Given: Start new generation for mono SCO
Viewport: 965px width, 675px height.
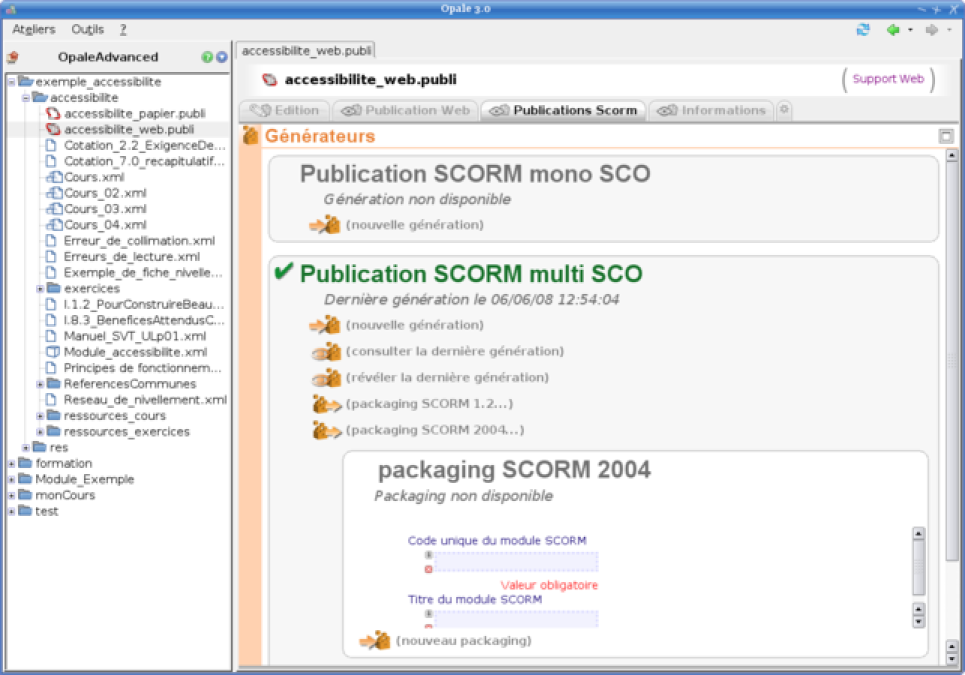Looking at the screenshot, I should pos(415,225).
